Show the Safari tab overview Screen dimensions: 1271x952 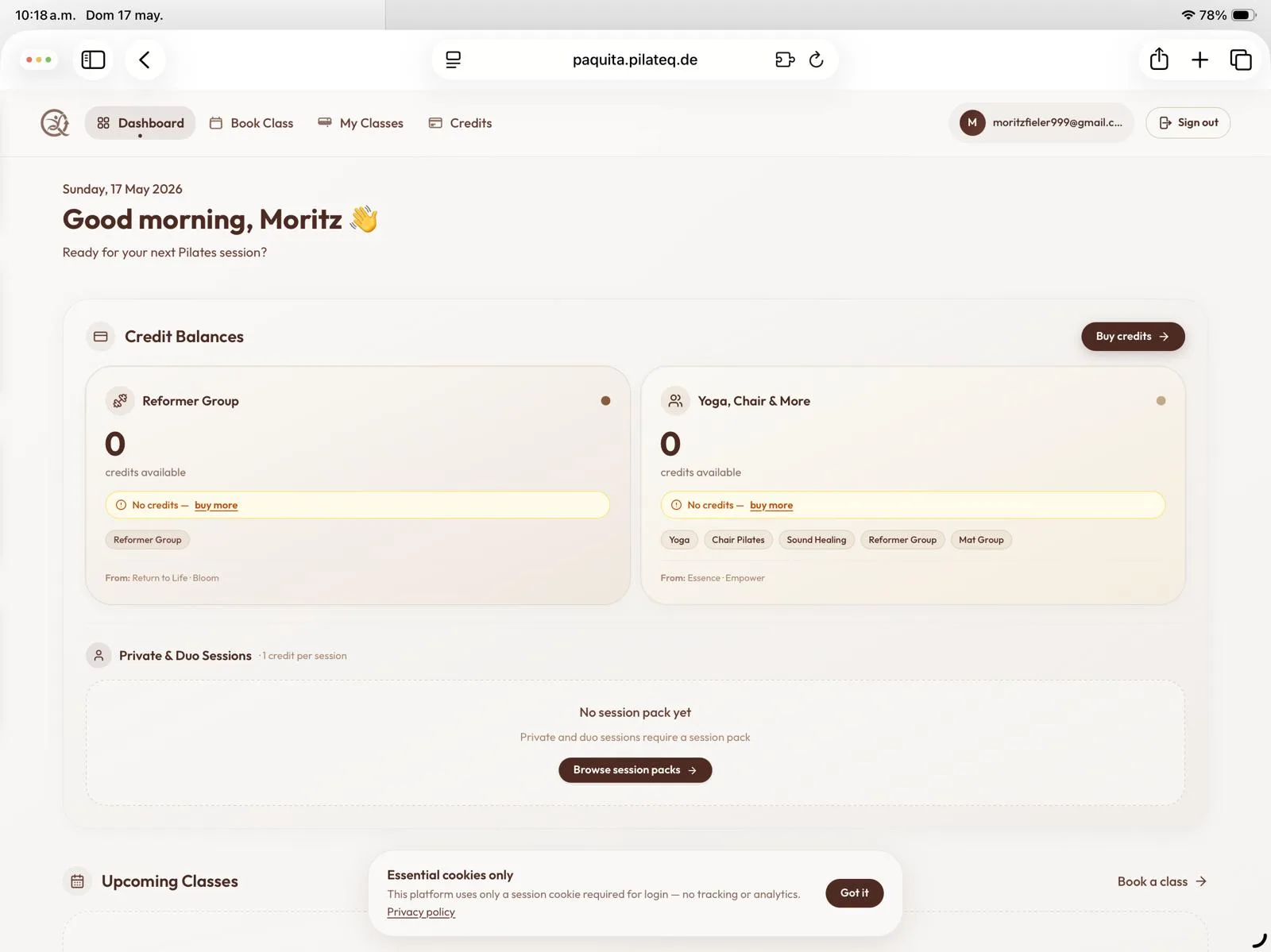[x=1241, y=60]
